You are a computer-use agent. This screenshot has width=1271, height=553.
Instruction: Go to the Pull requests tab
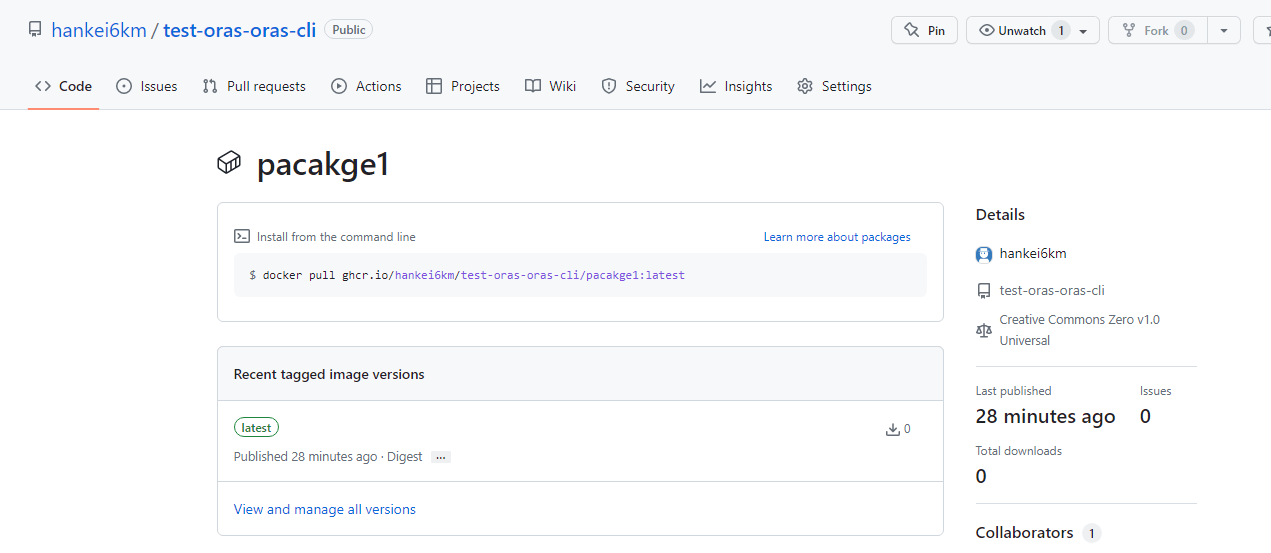254,86
